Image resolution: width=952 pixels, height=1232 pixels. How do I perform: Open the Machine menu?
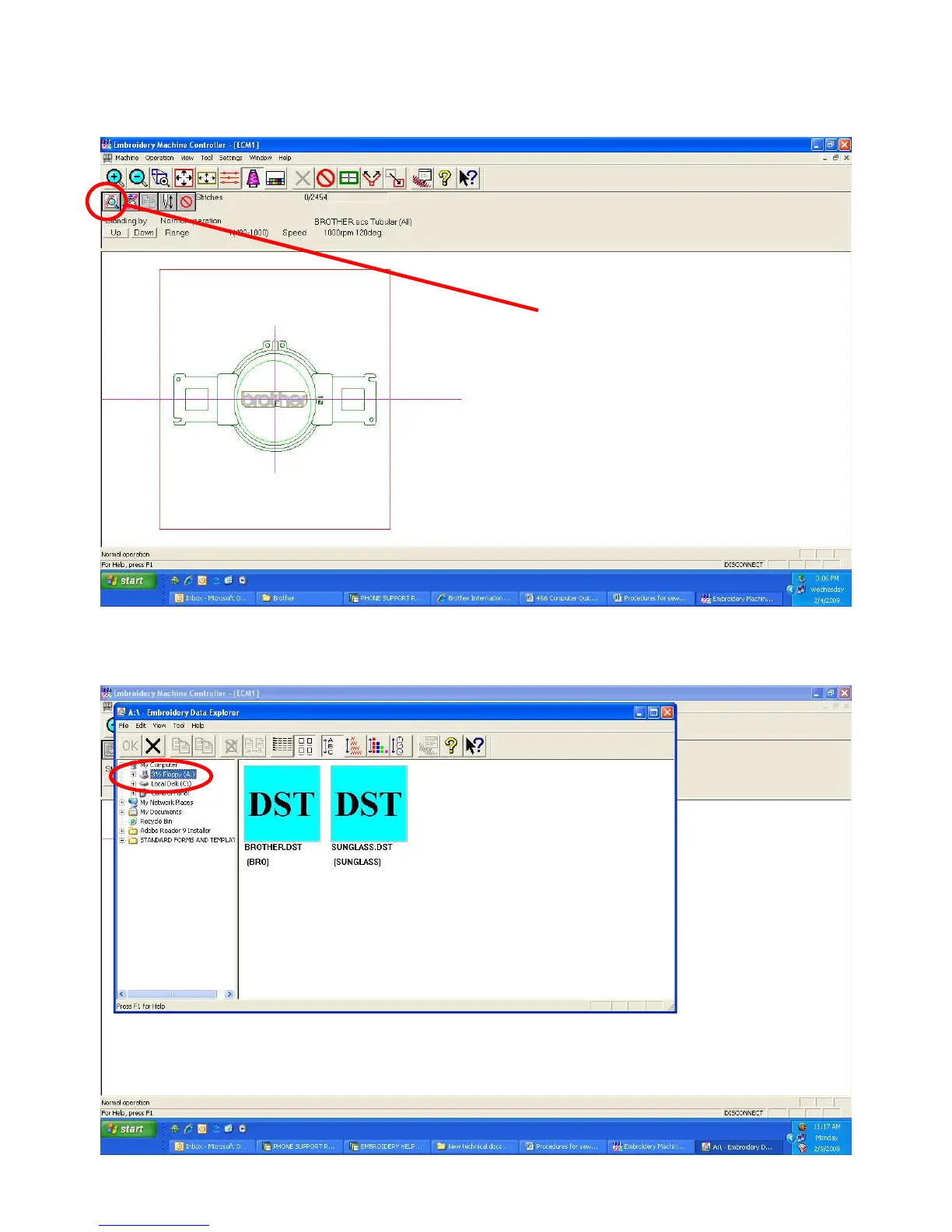tap(127, 158)
